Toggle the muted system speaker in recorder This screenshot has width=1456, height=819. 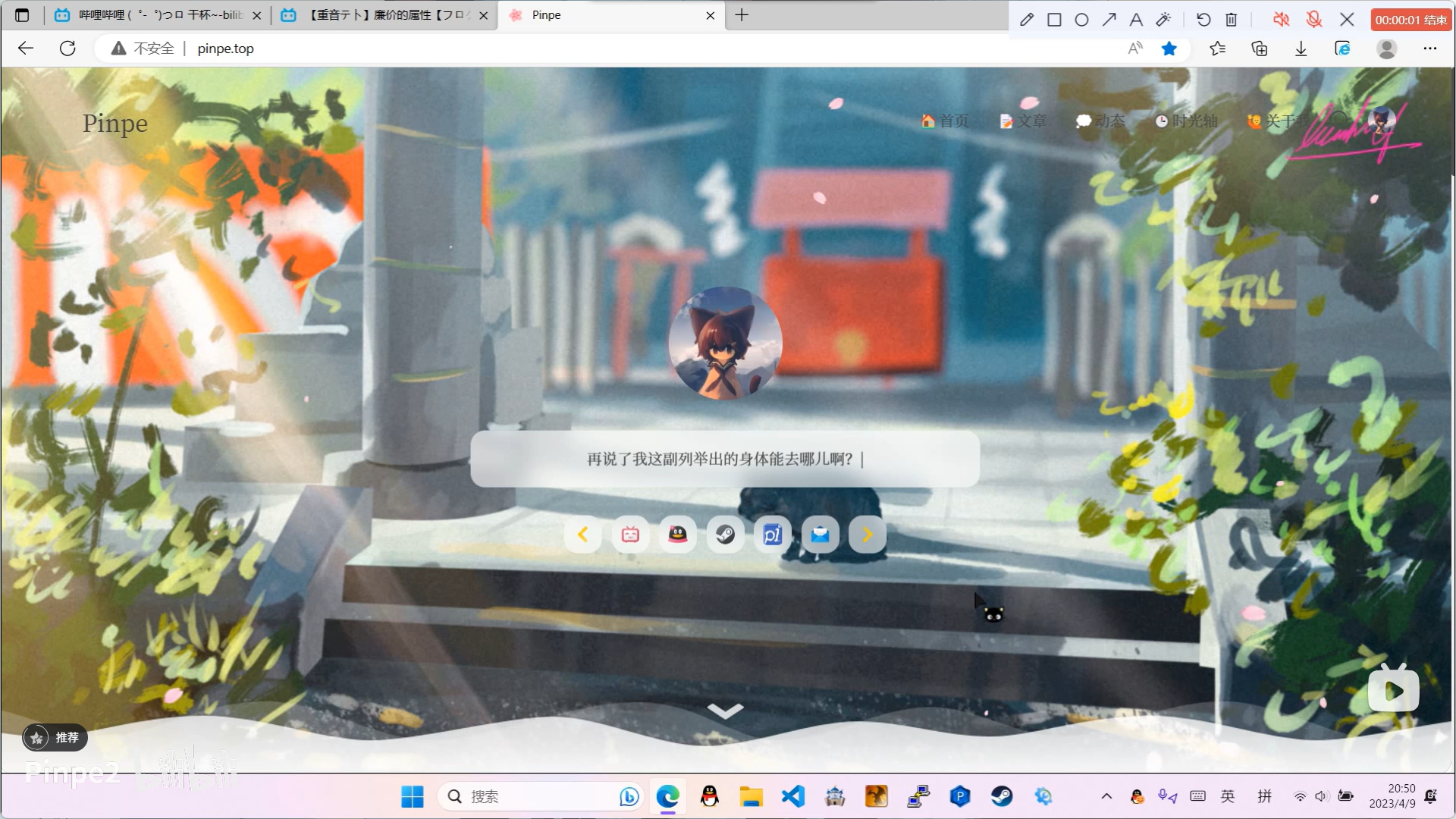1281,20
